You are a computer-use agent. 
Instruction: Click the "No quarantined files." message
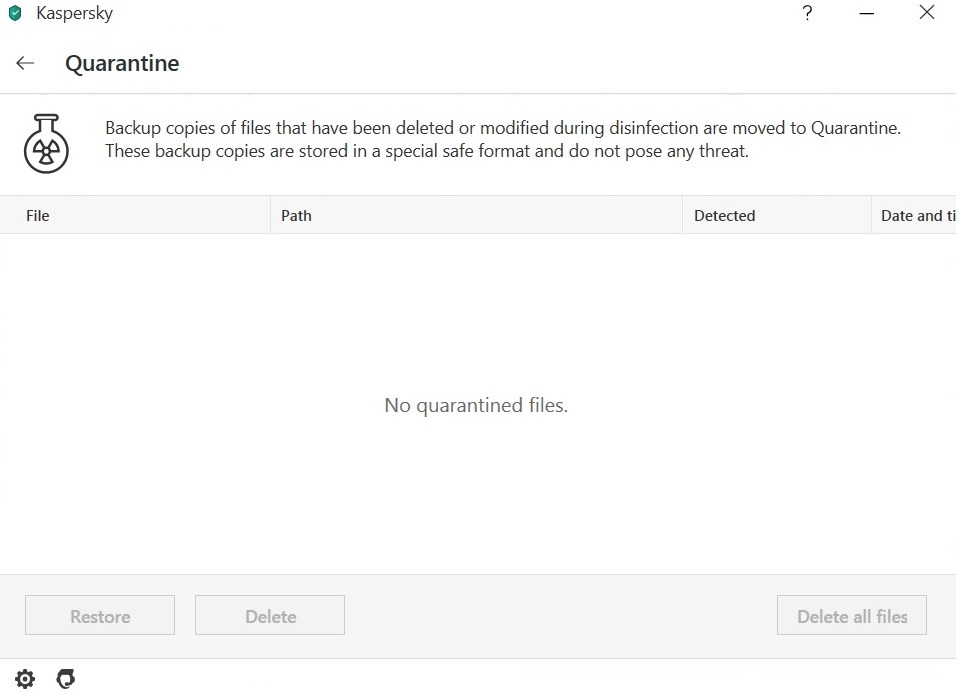coord(476,405)
